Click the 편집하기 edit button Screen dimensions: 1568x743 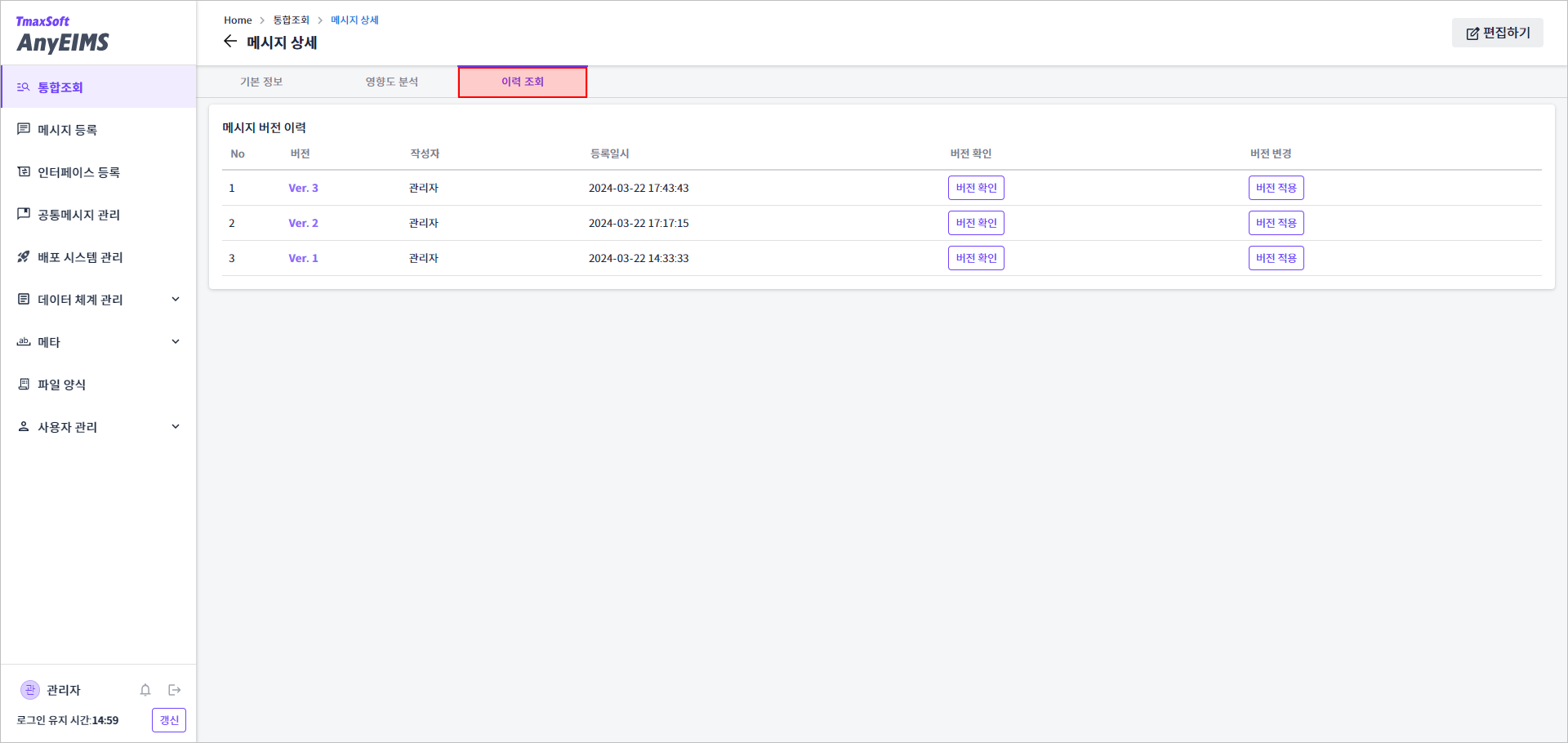(x=1498, y=33)
